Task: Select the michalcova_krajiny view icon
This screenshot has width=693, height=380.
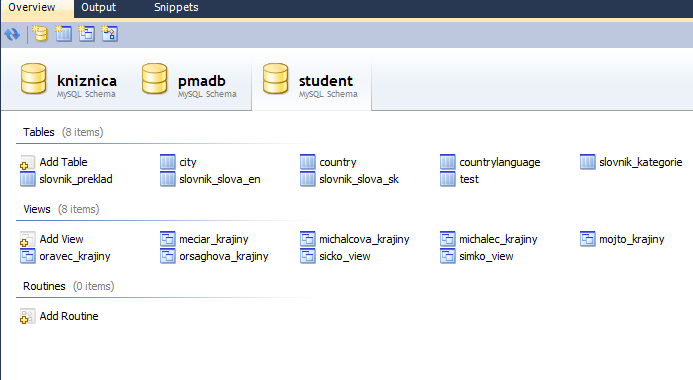Action: coord(308,239)
